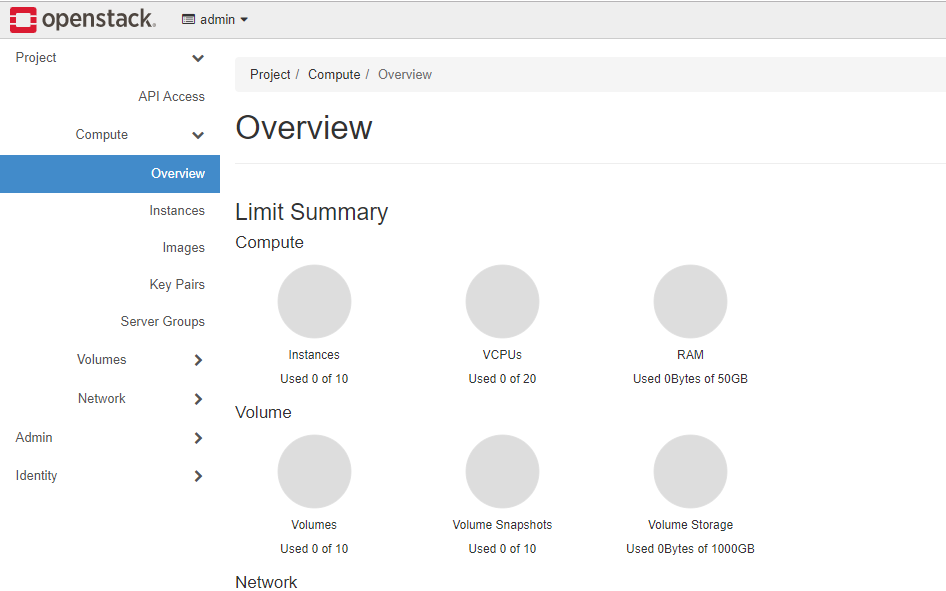Open the admin project dropdown
Screen dimensions: 946x591
tap(215, 20)
